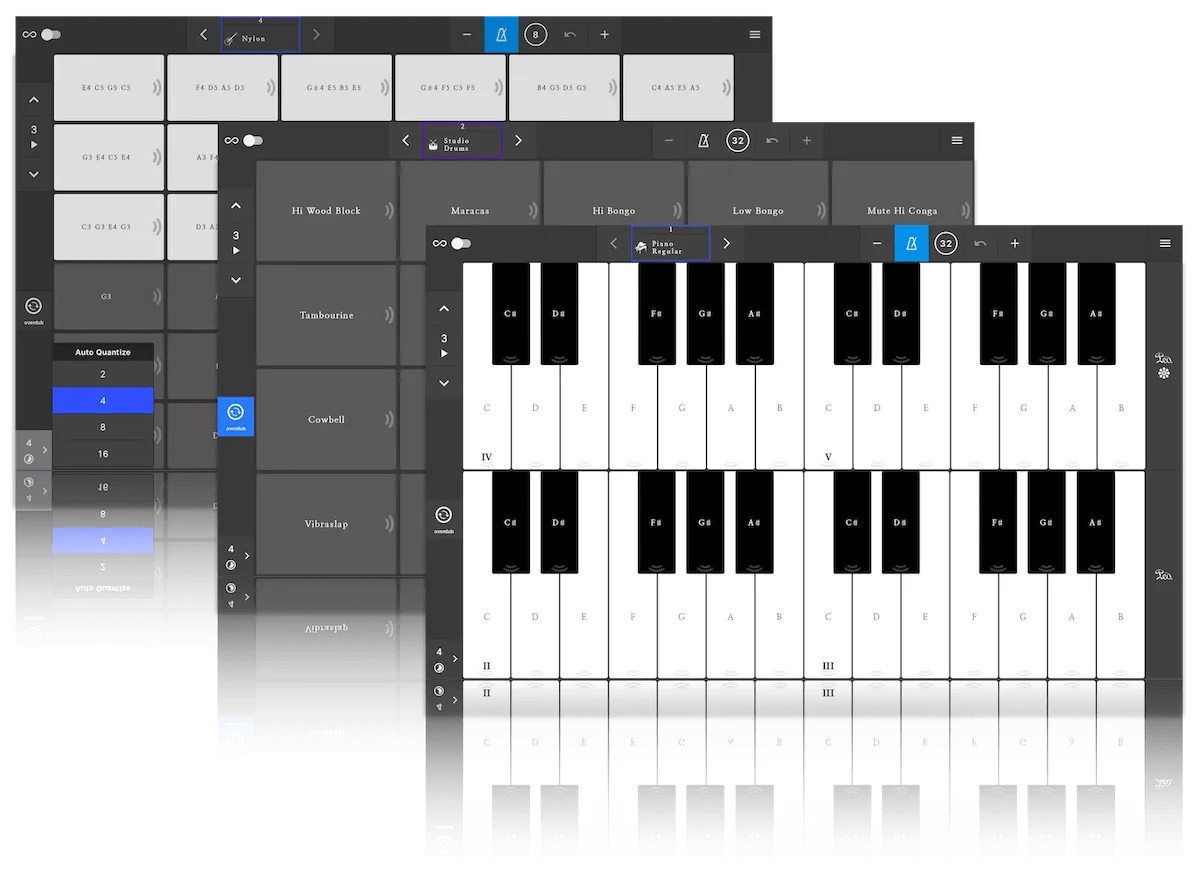
Task: Toggle the loop switch in the piano window
Action: tap(461, 243)
